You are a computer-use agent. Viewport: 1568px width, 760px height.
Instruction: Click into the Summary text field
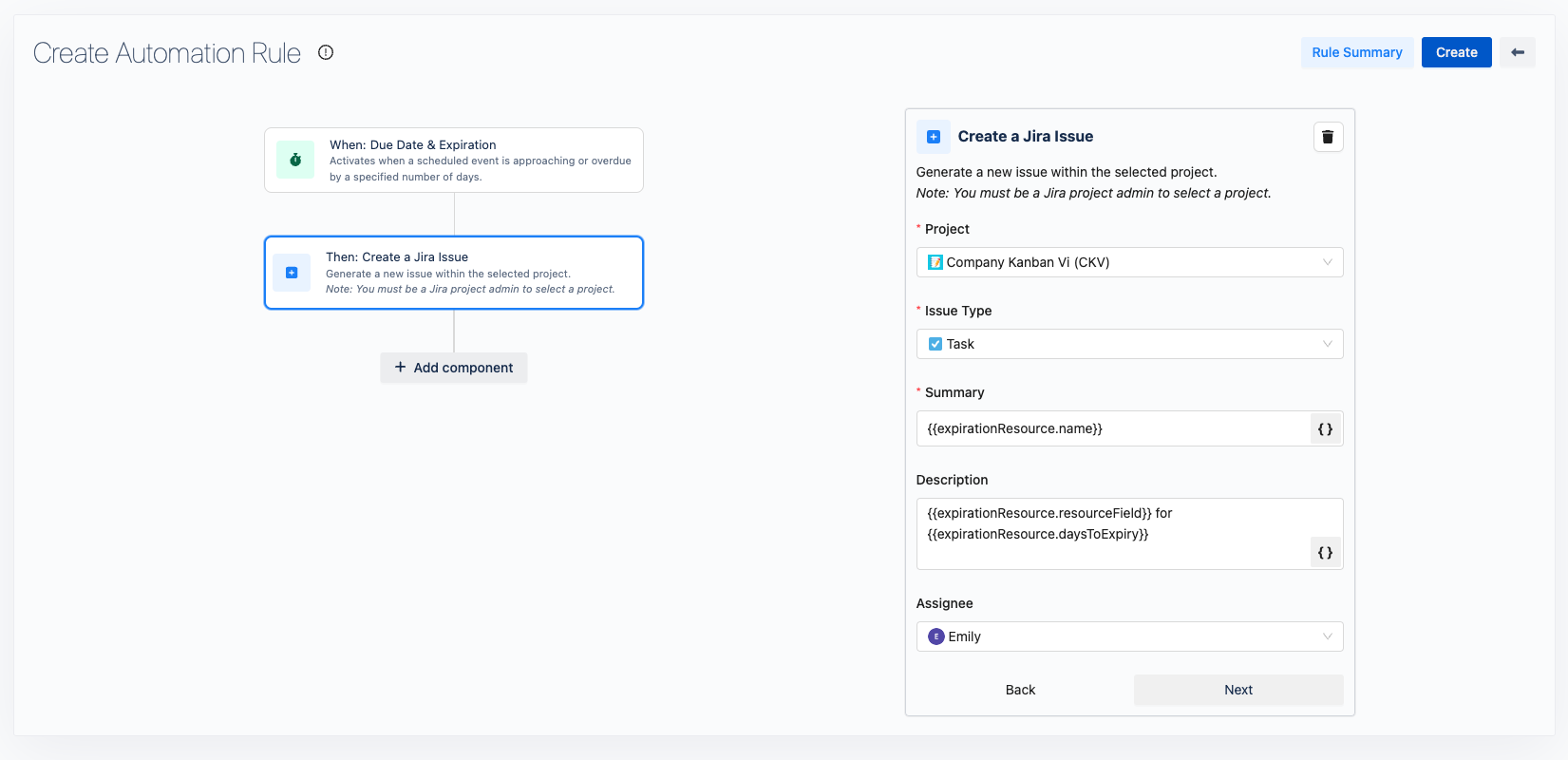pyautogui.click(x=1111, y=429)
